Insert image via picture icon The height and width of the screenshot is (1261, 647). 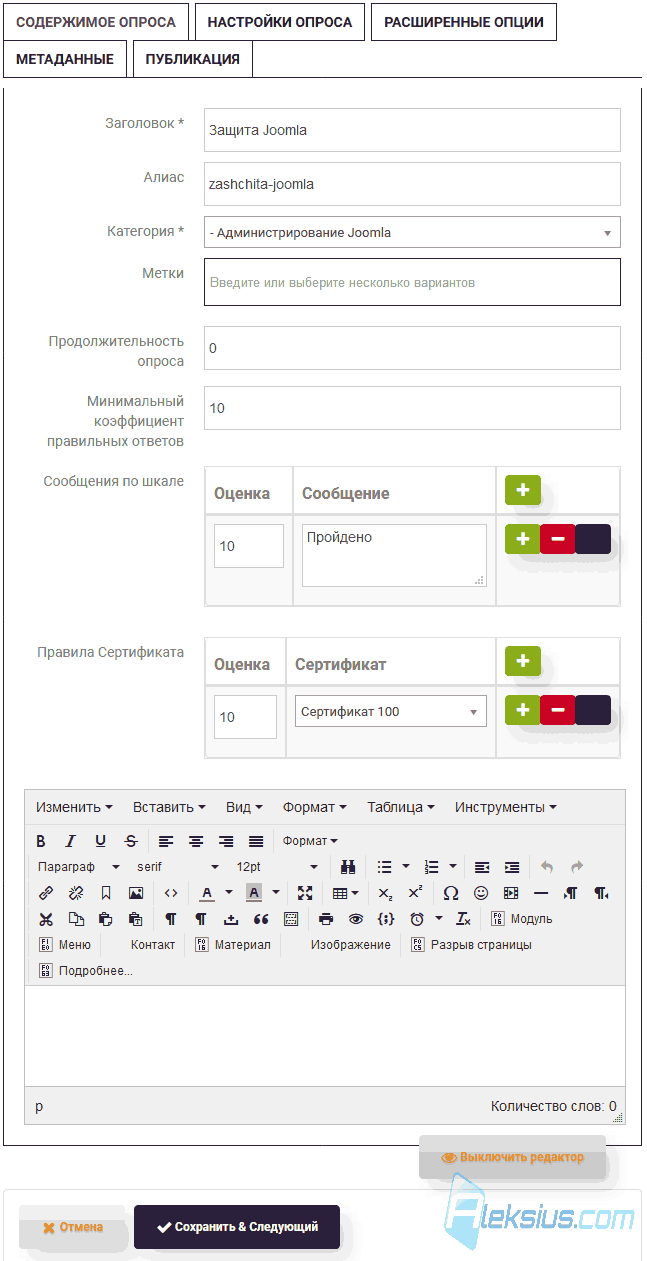click(x=136, y=893)
